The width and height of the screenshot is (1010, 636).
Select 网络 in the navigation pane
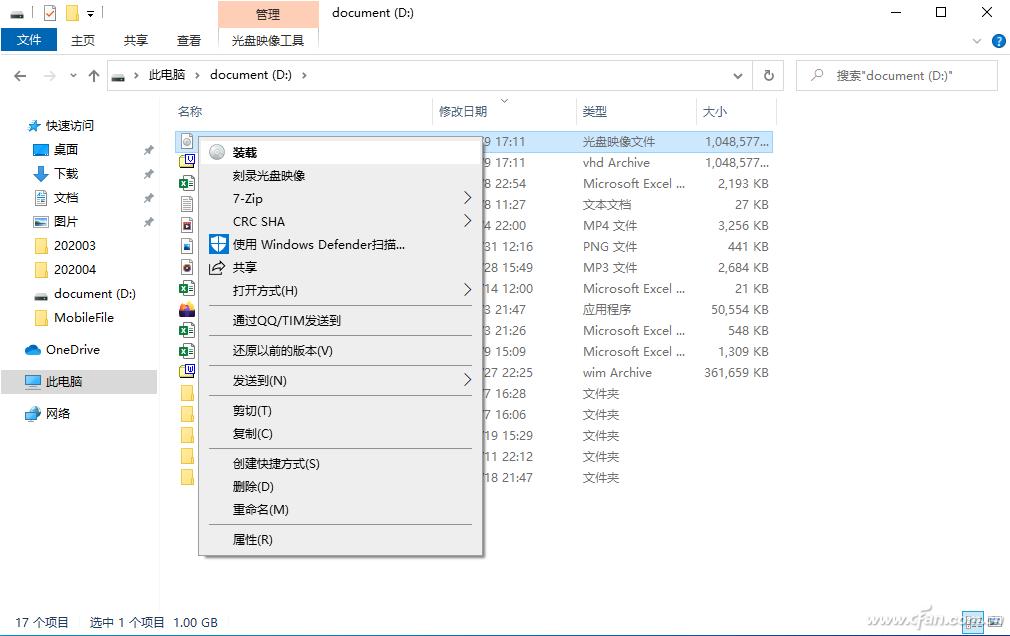pyautogui.click(x=58, y=414)
